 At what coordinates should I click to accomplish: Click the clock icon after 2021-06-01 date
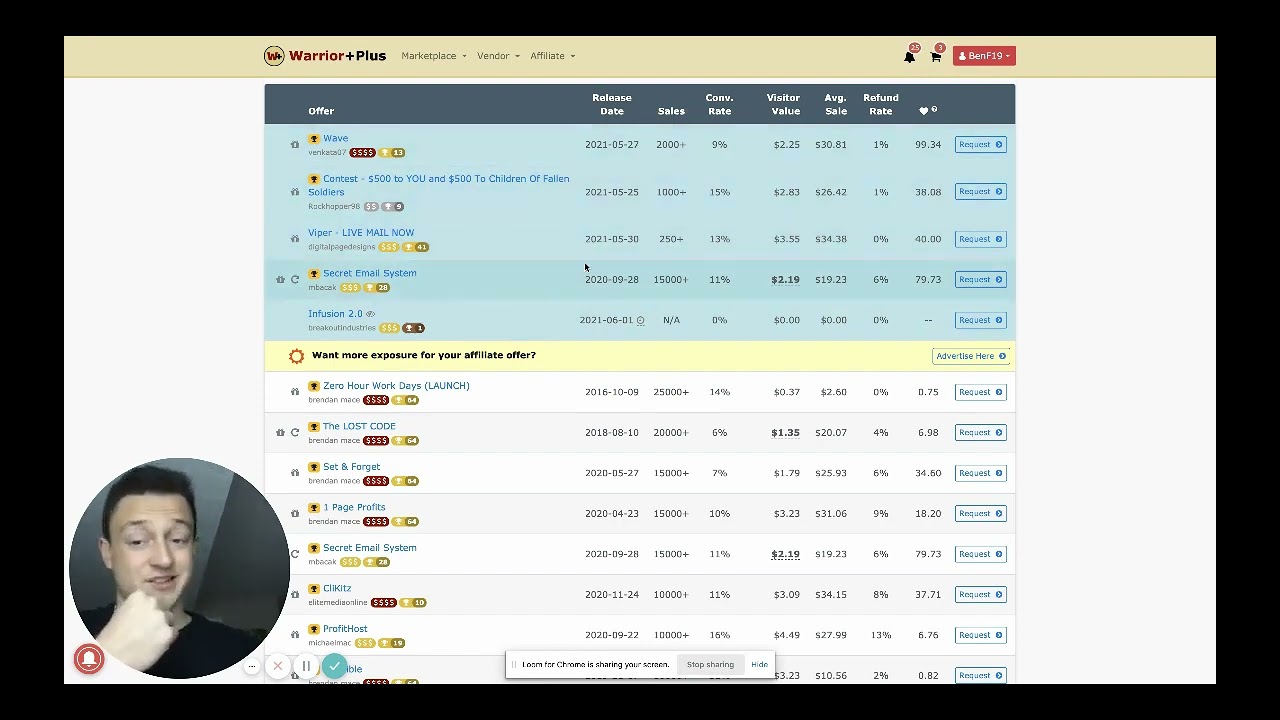coord(640,320)
